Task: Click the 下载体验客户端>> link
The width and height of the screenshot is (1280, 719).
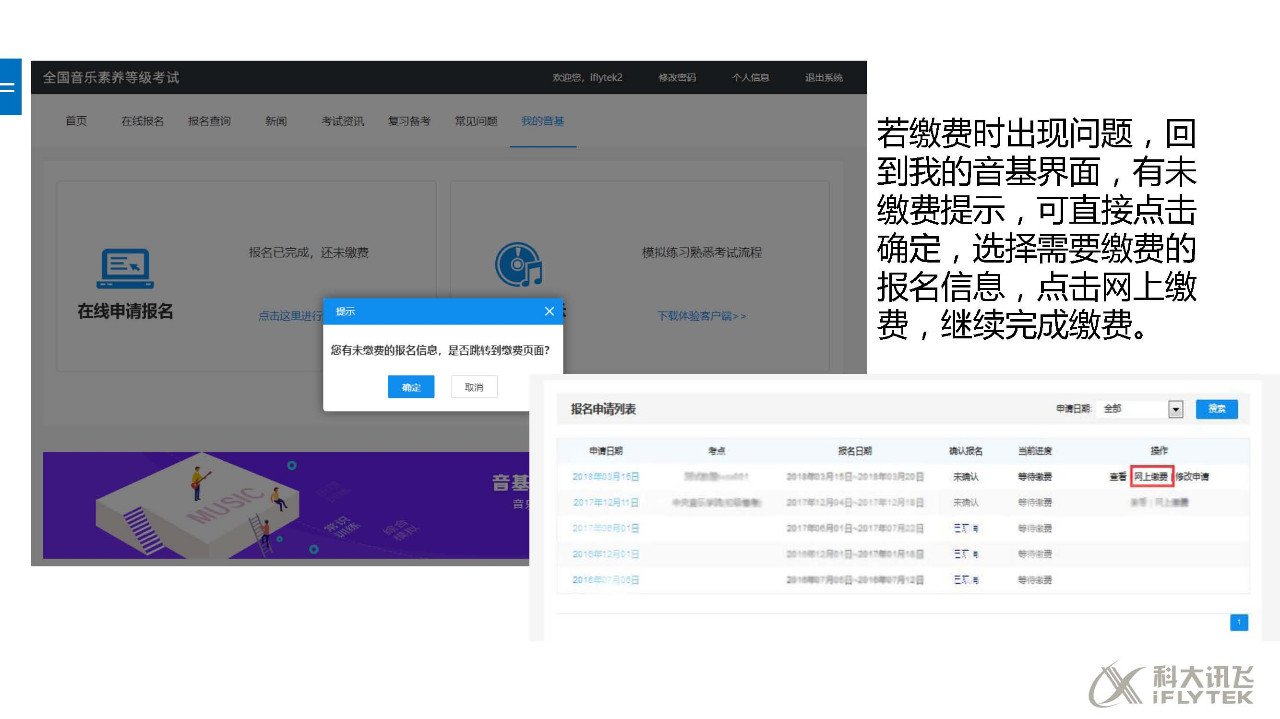Action: [702, 316]
